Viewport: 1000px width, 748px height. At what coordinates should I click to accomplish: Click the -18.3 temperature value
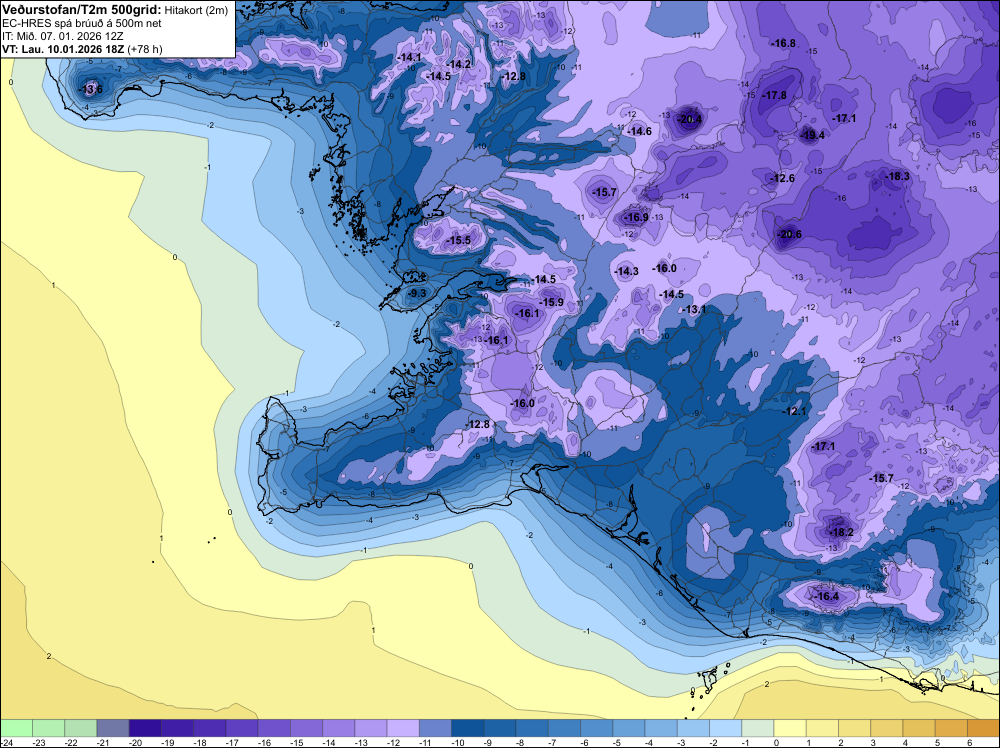coord(897,176)
